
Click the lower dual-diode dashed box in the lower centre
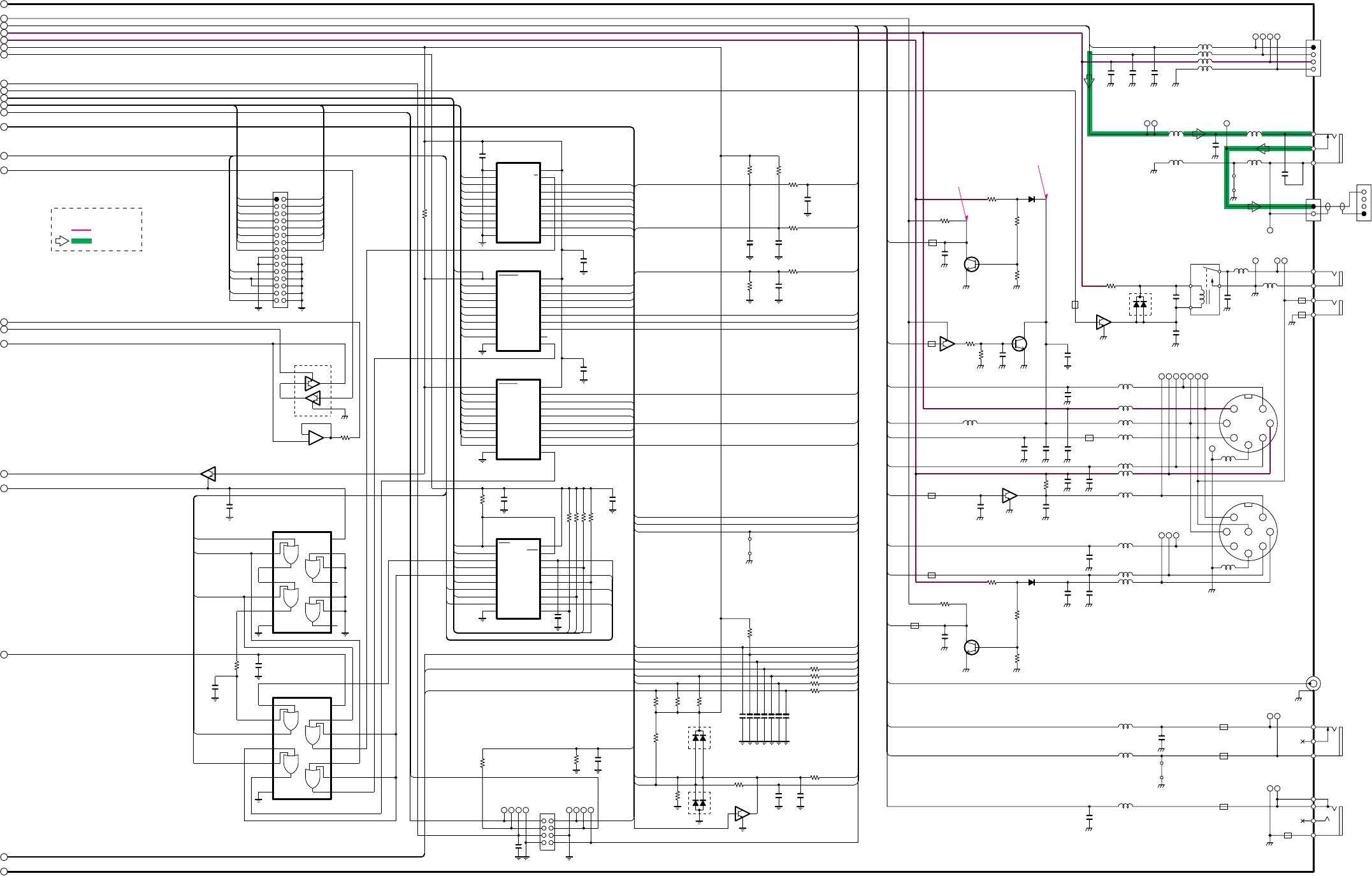pyautogui.click(x=699, y=803)
